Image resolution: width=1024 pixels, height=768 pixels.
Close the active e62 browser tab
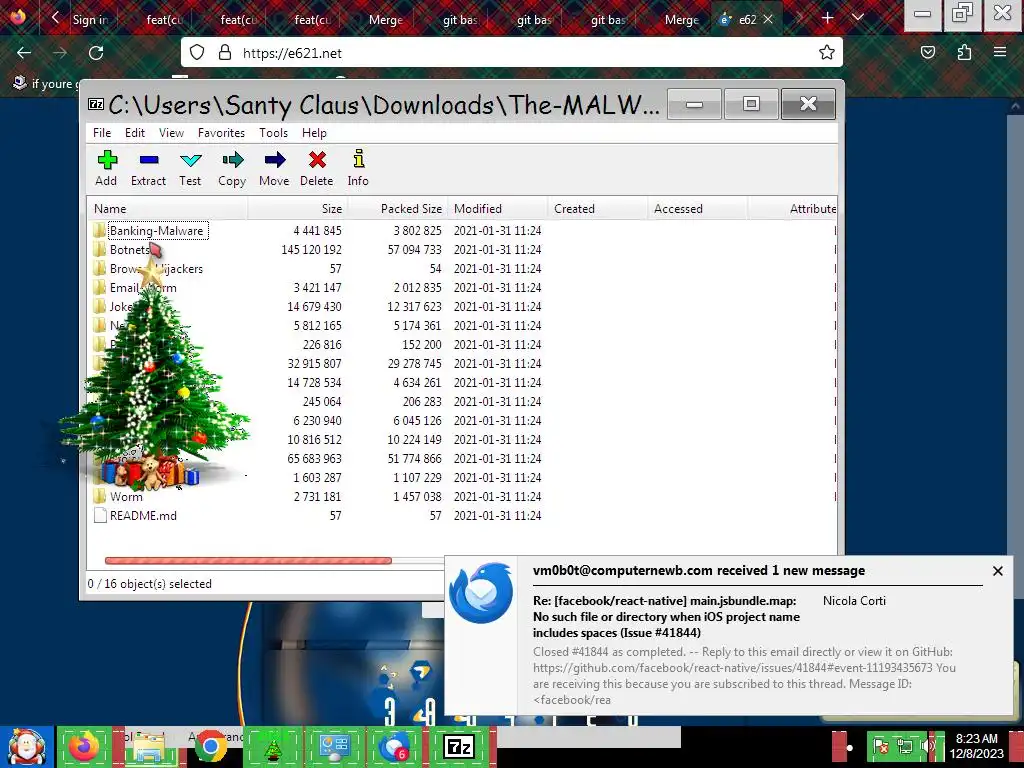pos(768,19)
